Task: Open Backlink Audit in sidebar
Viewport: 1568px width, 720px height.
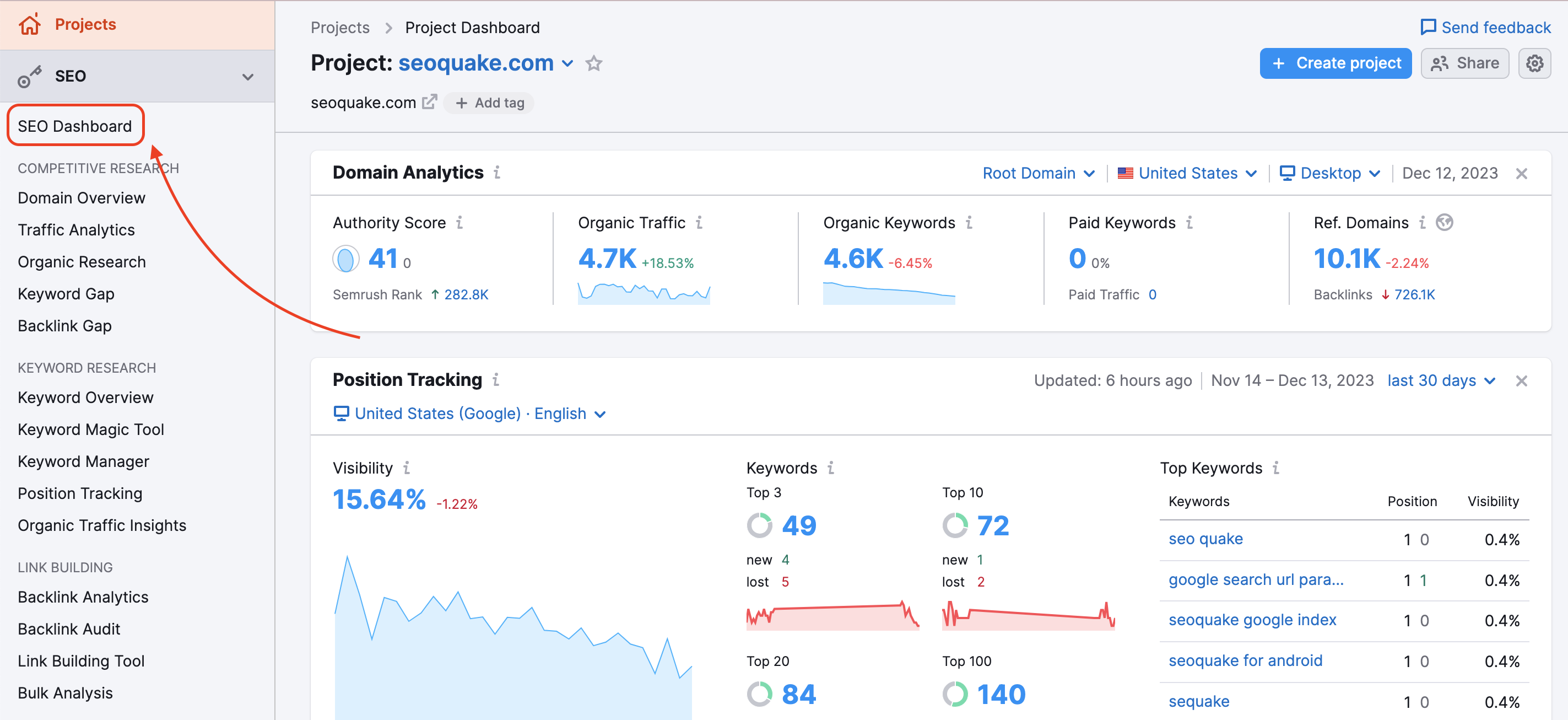Action: [69, 629]
